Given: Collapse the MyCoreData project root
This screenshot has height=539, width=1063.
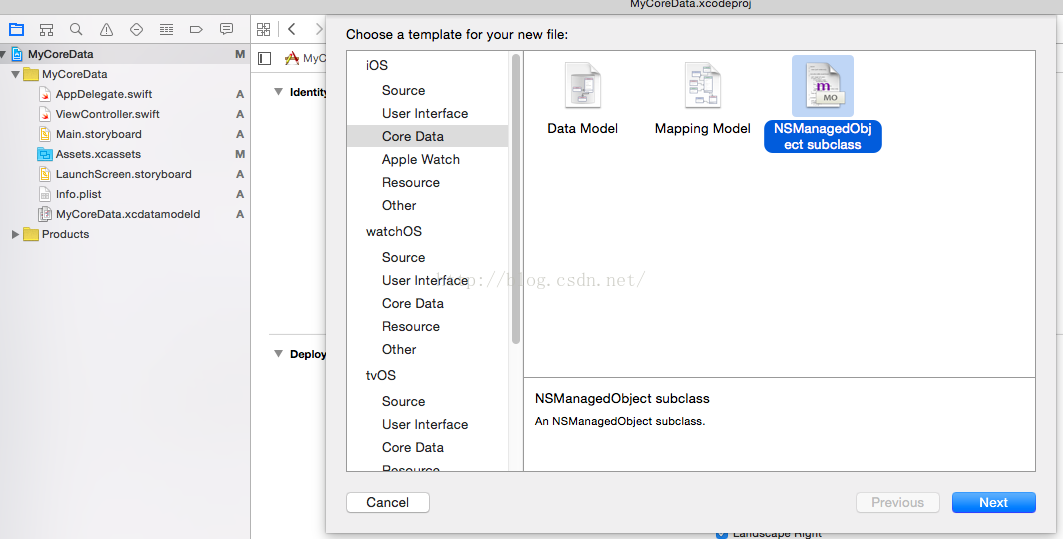Looking at the screenshot, I should pyautogui.click(x=3, y=54).
